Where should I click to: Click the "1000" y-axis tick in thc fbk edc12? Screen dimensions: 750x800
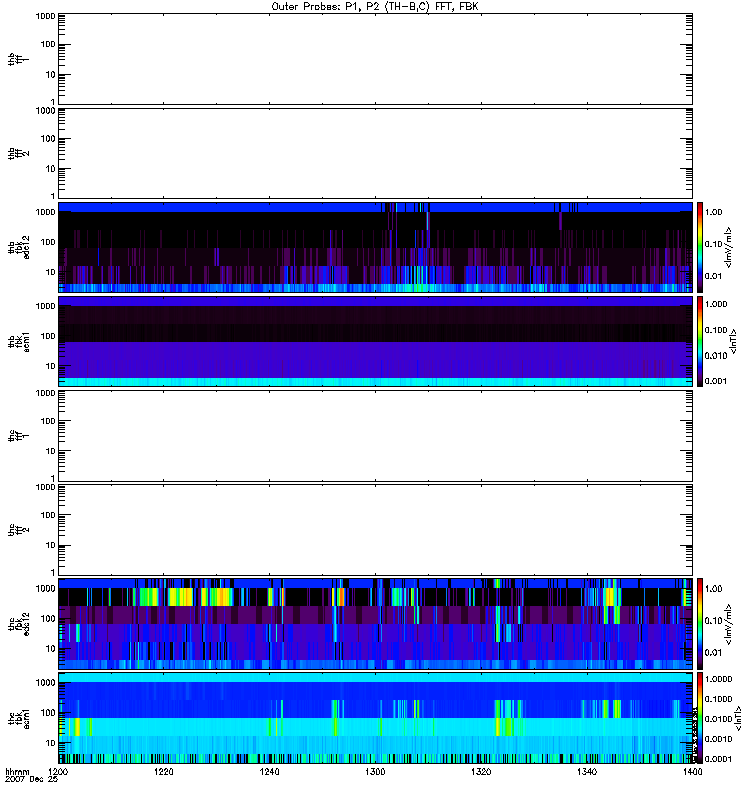pyautogui.click(x=45, y=588)
